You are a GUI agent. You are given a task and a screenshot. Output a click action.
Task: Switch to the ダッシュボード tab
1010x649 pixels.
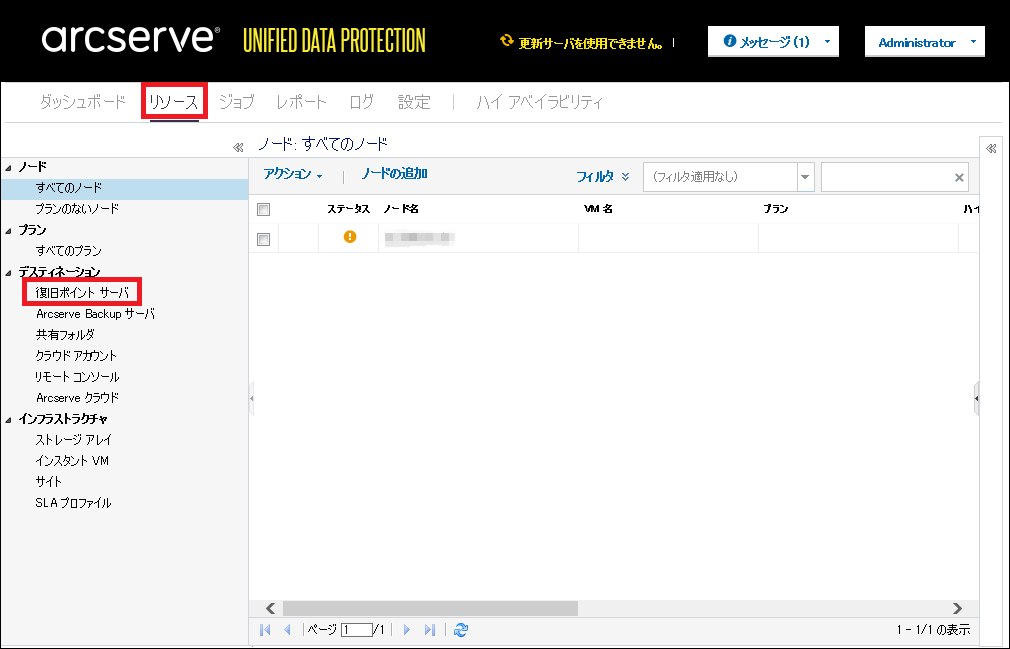(83, 102)
